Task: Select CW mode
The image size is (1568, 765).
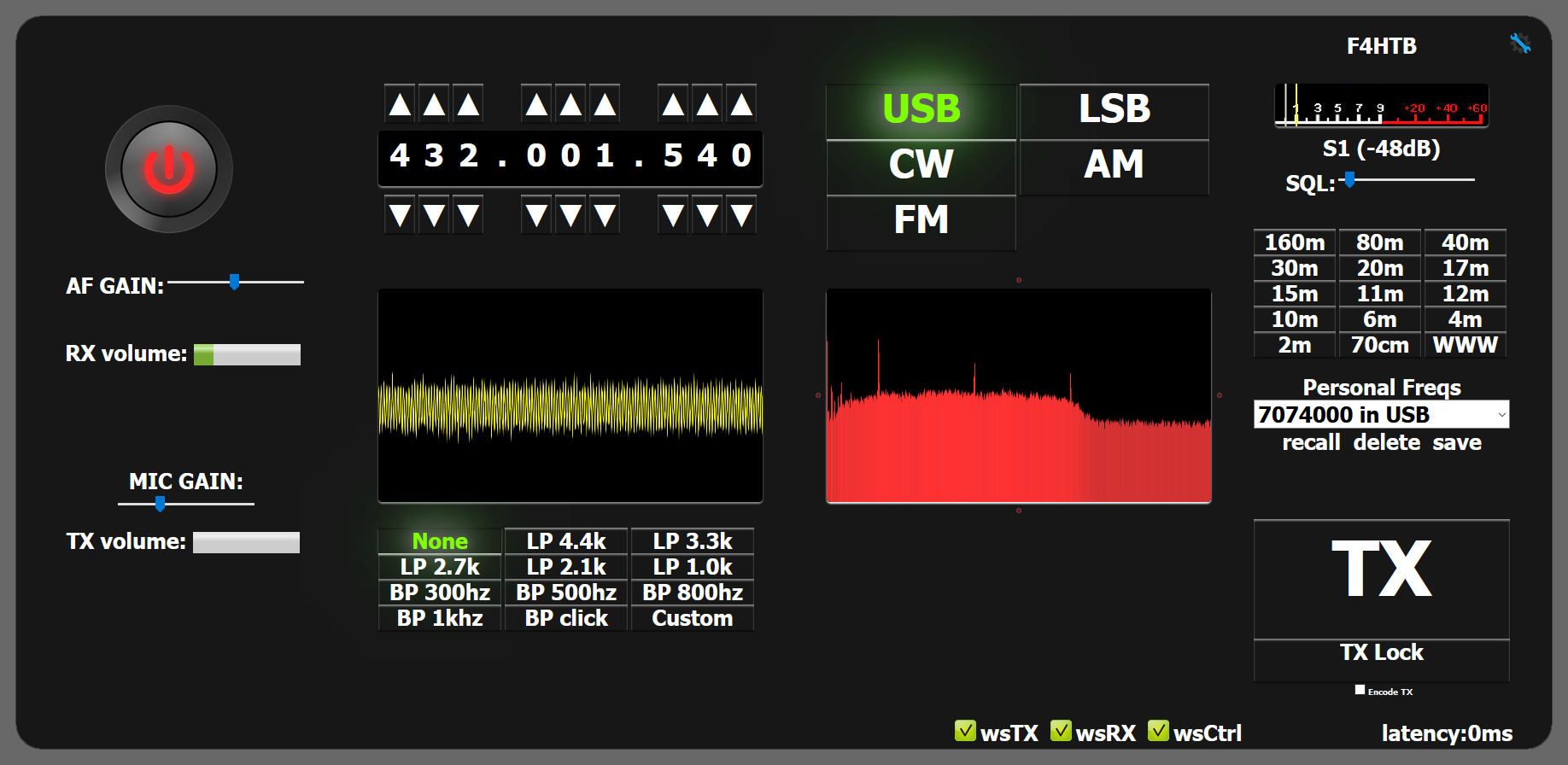Action: pos(921,165)
